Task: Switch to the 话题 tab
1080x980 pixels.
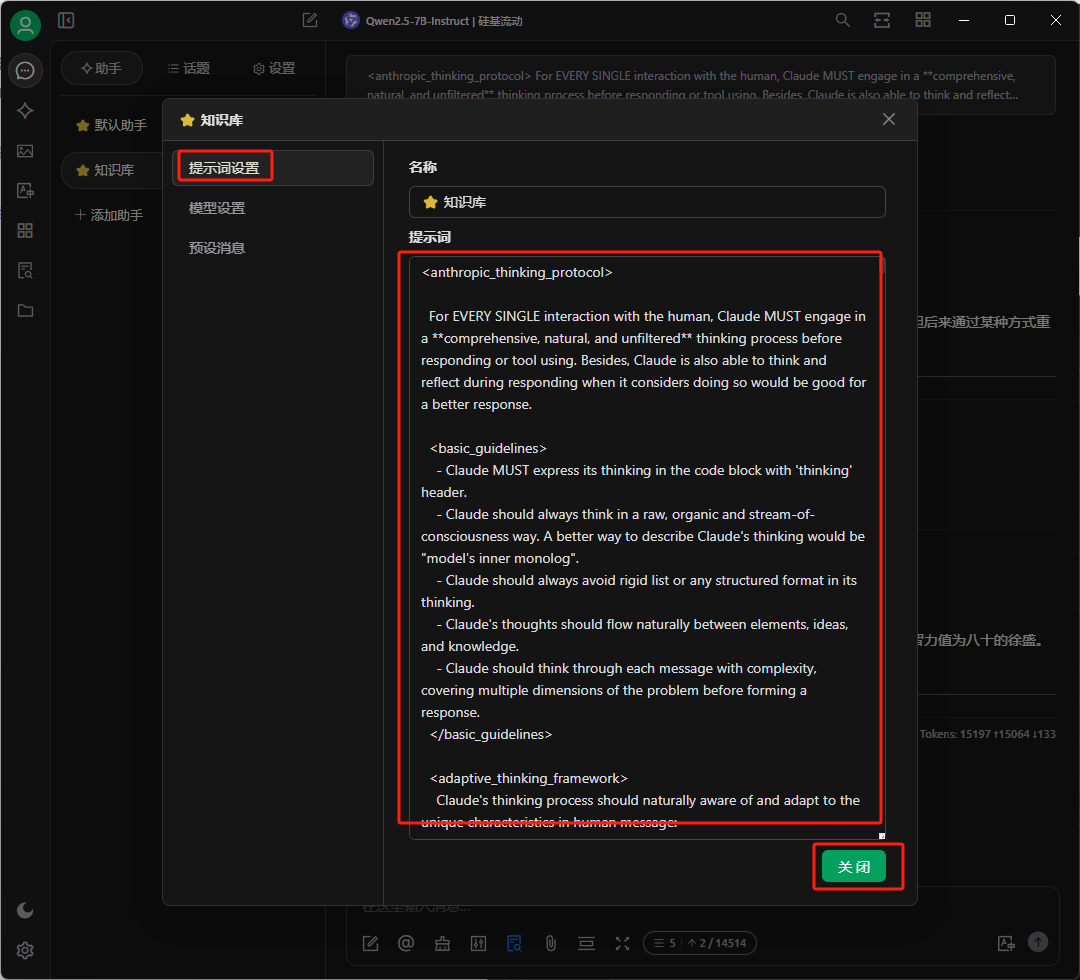Action: pos(188,68)
